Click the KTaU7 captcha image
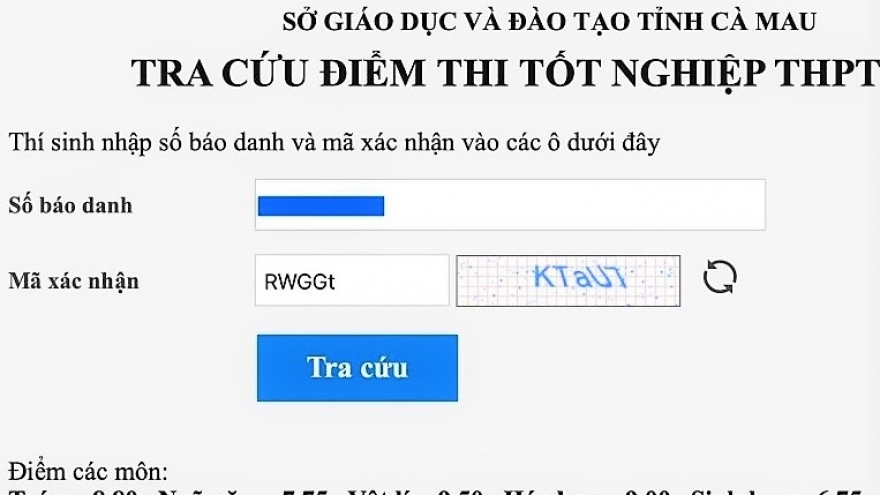Image resolution: width=880 pixels, height=495 pixels. pos(568,281)
